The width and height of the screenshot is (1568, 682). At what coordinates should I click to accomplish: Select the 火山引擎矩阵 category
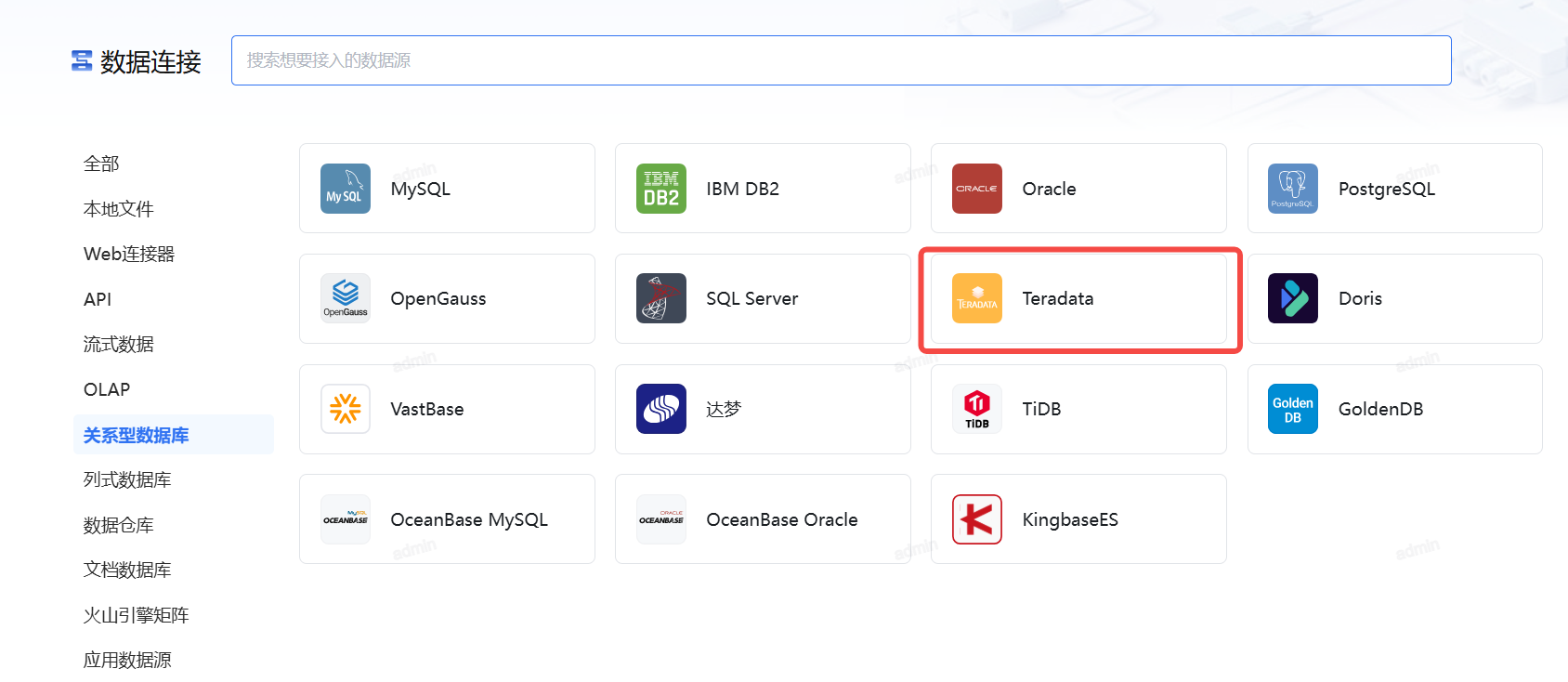pos(137,615)
